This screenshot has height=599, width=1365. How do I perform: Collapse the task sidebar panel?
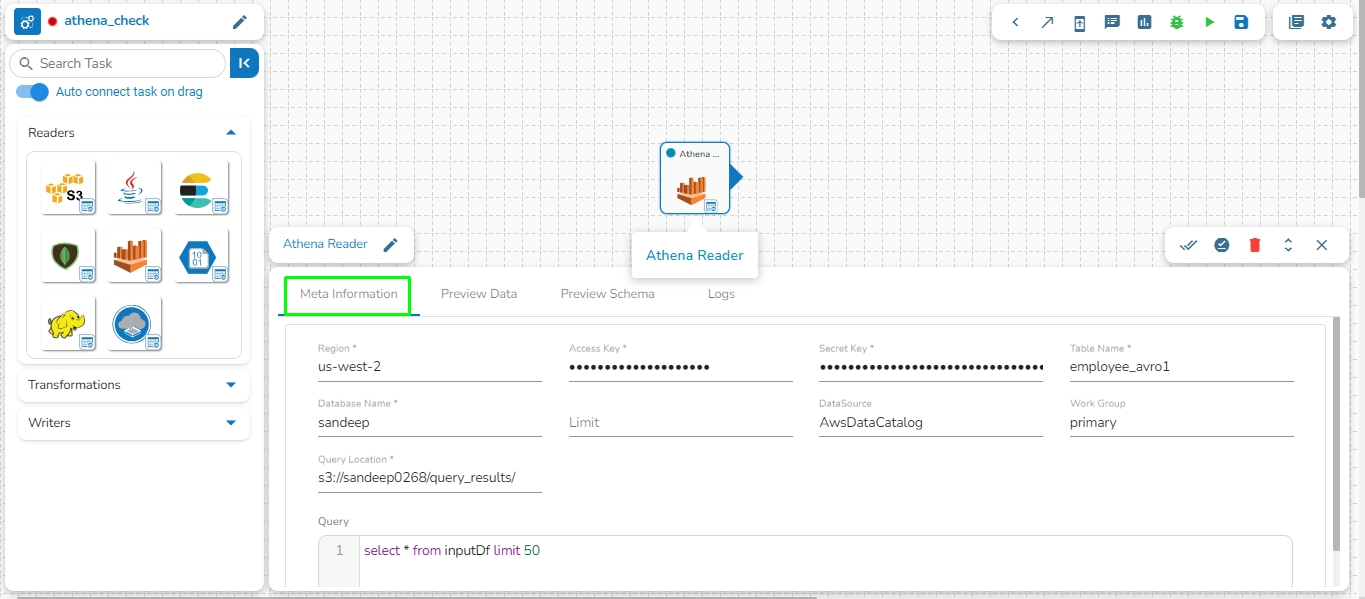coord(244,63)
